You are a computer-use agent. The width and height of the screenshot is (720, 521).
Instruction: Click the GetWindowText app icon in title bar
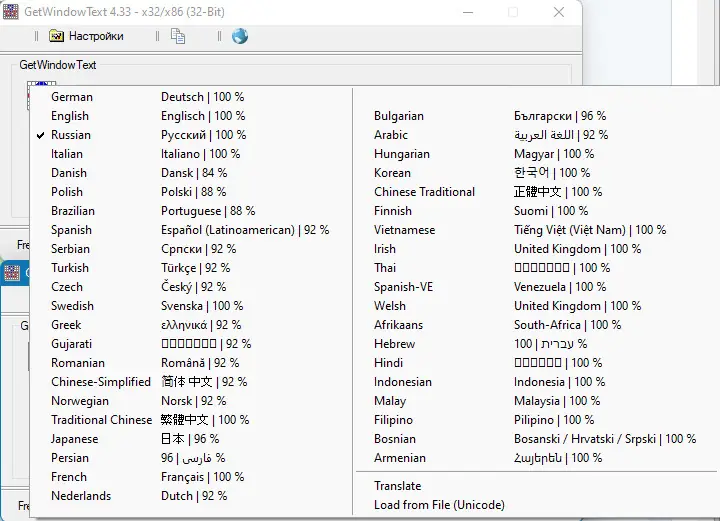tap(11, 11)
